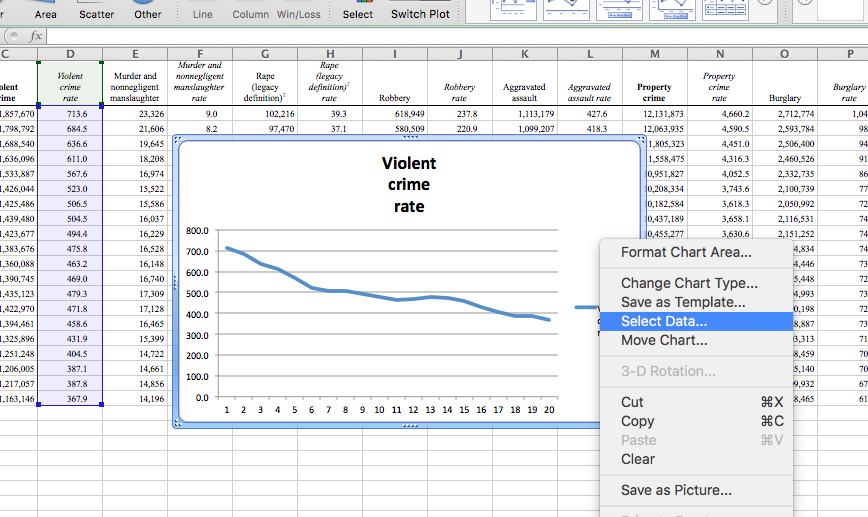Open the Area chart type dropdown
868x517 pixels.
pos(45,12)
